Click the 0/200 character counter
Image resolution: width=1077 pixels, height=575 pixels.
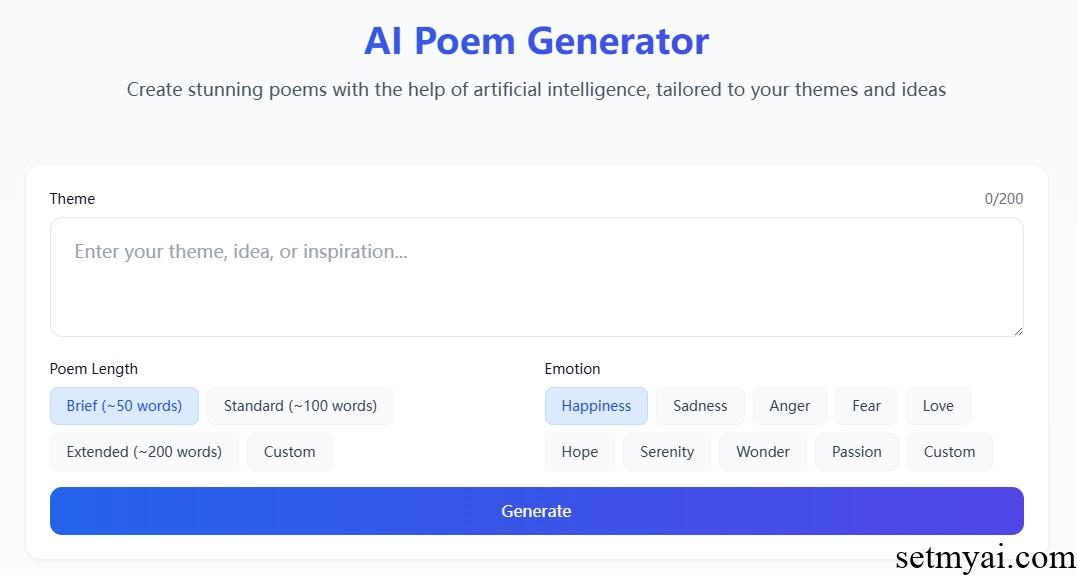tap(1004, 199)
